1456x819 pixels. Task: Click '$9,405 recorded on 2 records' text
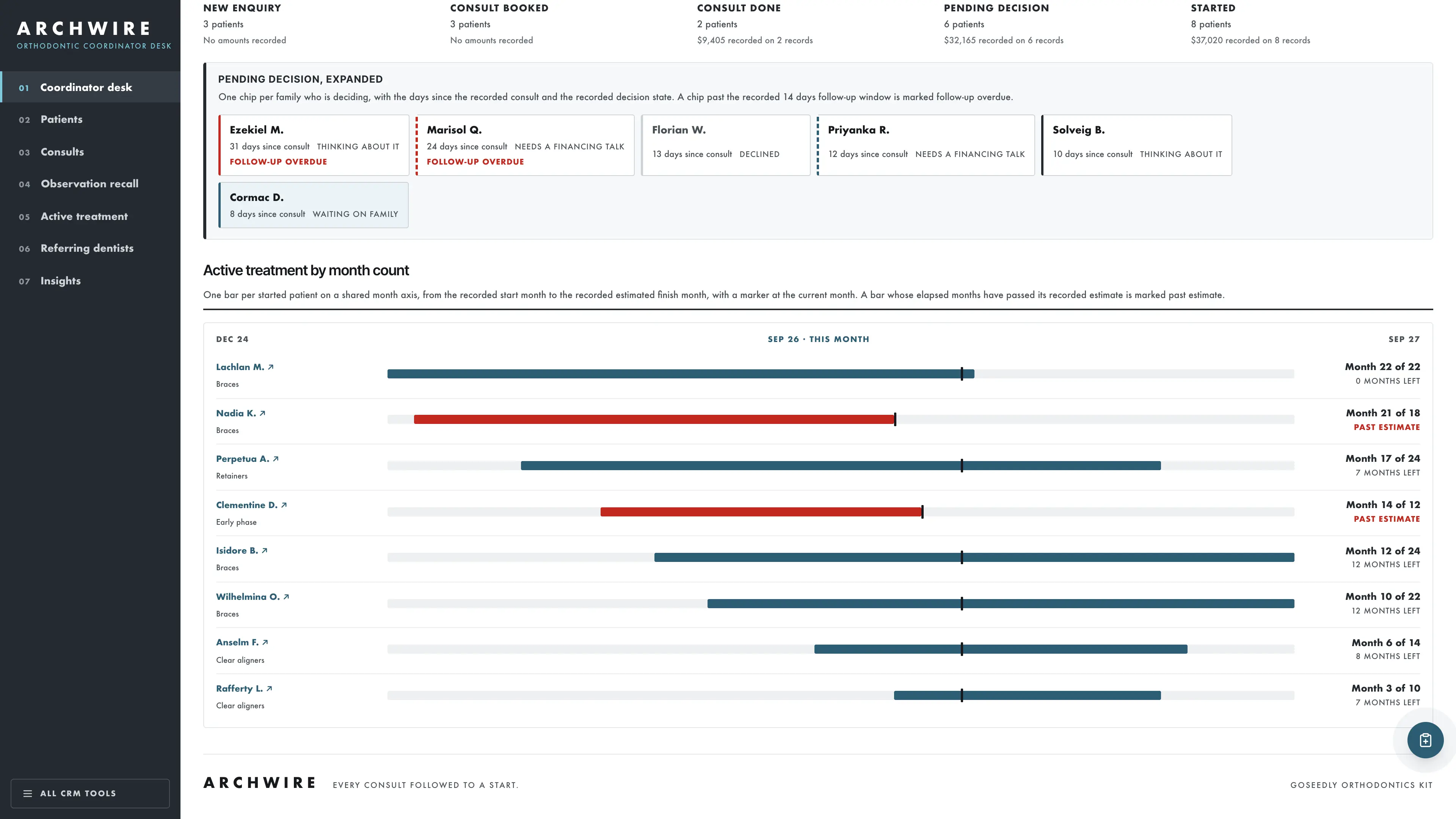(x=755, y=40)
